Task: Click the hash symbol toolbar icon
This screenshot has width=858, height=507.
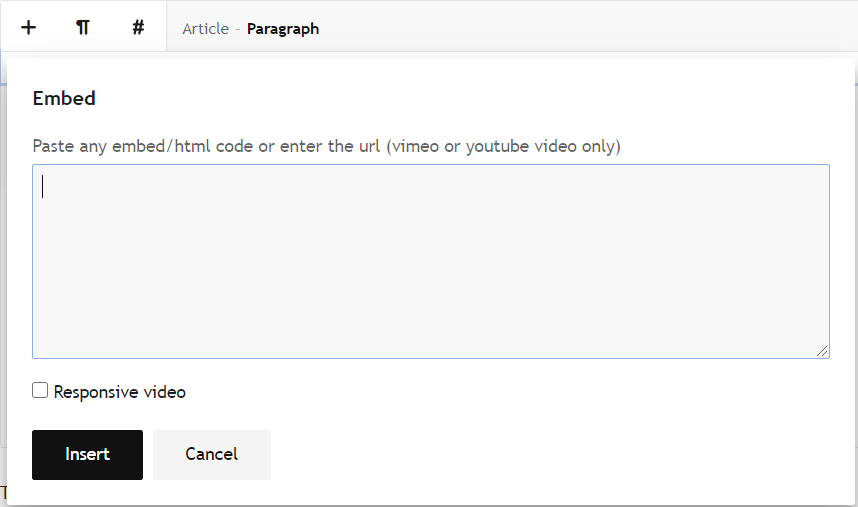Action: 138,28
